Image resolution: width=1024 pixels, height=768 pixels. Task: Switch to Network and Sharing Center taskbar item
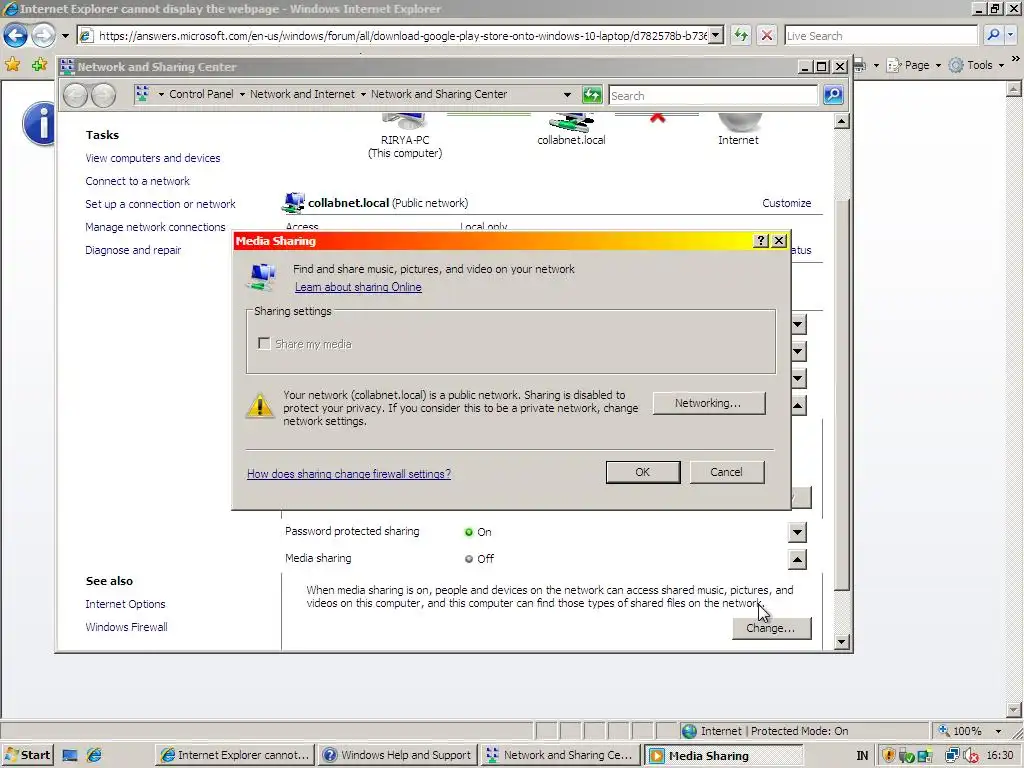point(560,755)
